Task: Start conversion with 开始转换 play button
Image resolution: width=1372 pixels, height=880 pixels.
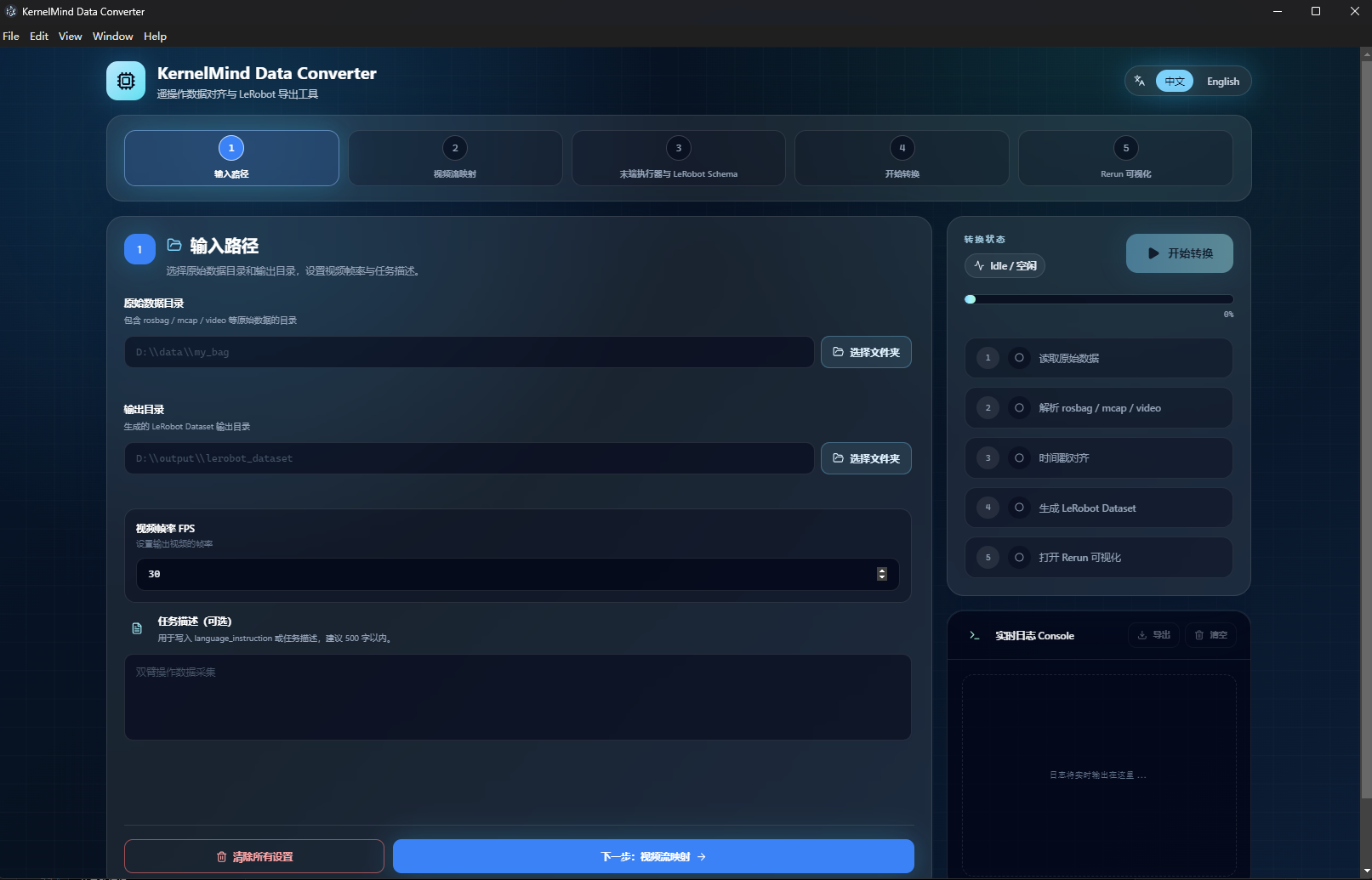Action: tap(1179, 253)
